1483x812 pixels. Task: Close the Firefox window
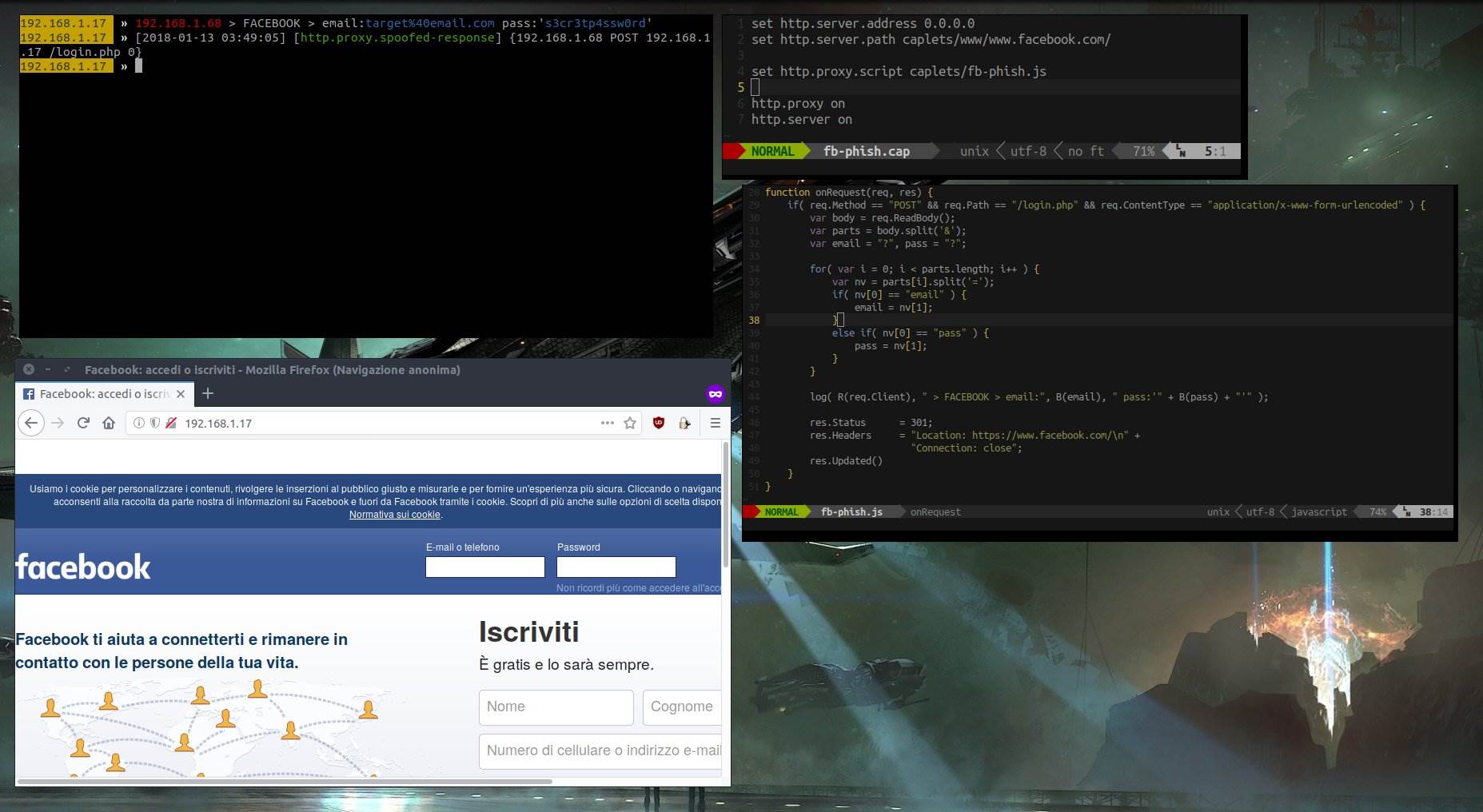coord(29,369)
